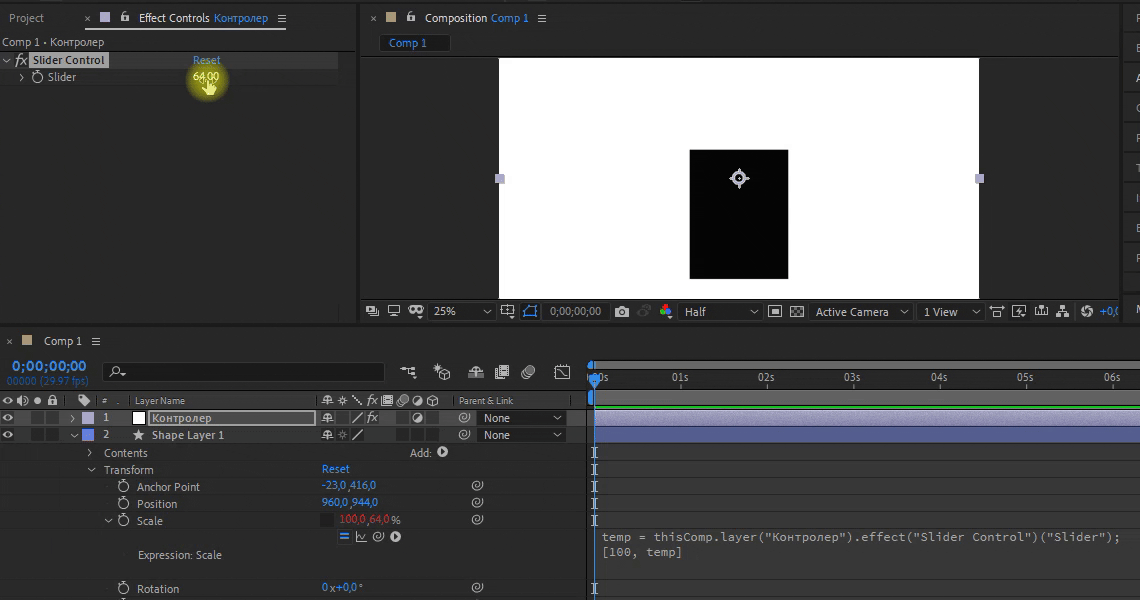Click the Scale expression pick whip icon
The width and height of the screenshot is (1140, 600).
[378, 537]
